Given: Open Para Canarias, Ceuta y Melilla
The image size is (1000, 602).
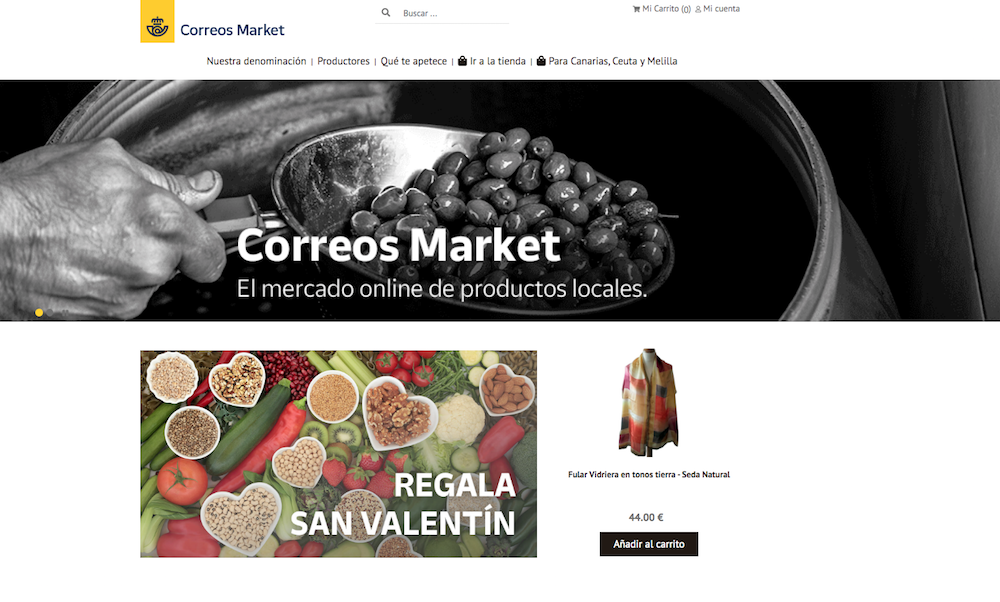Looking at the screenshot, I should click(x=613, y=61).
